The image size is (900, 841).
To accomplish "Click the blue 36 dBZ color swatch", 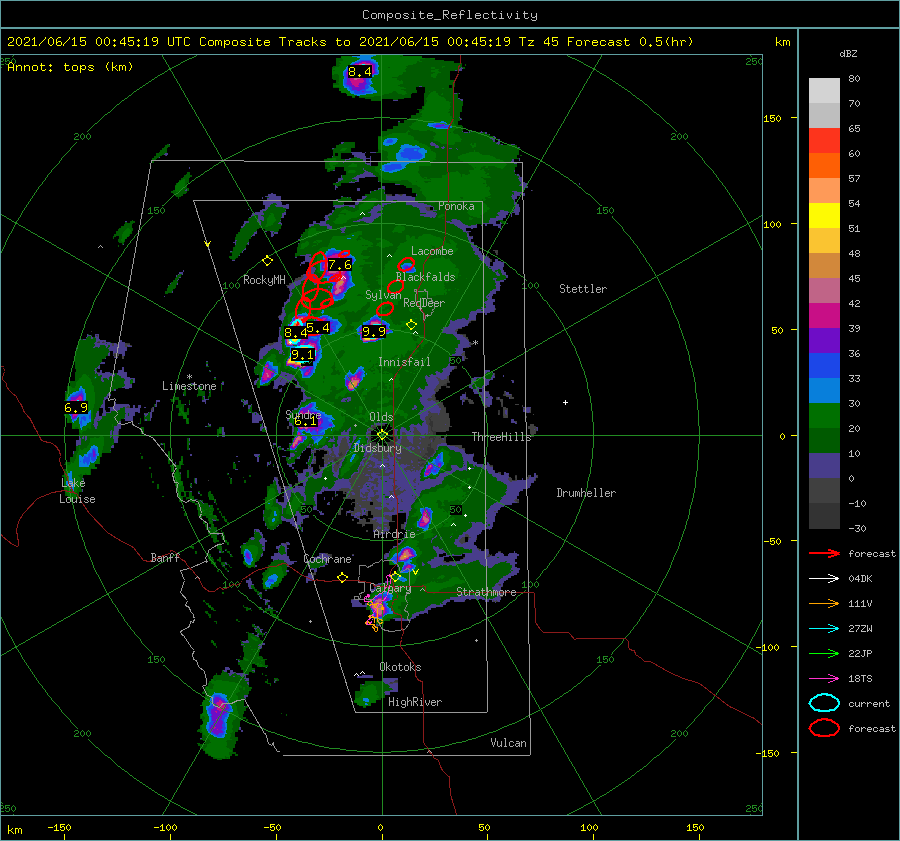I will (824, 365).
